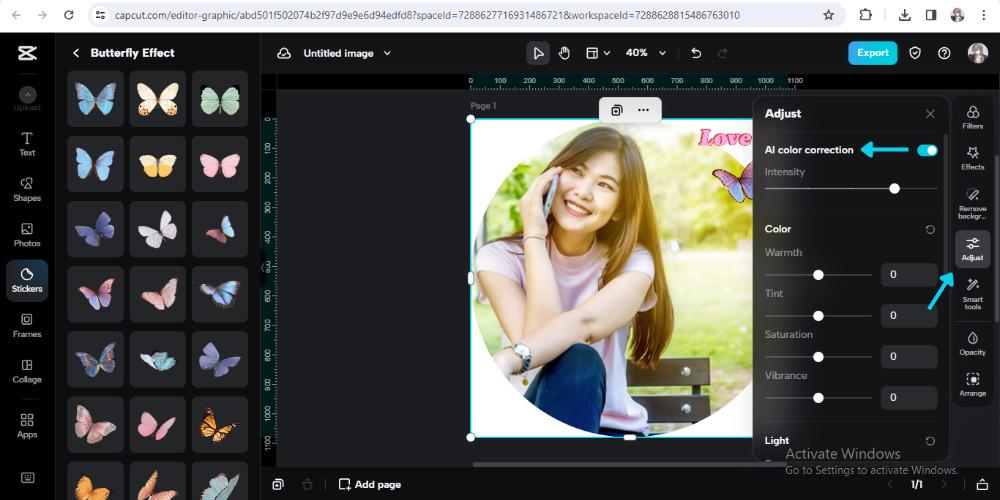Click the Saturation slider handle
The width and height of the screenshot is (1000, 500).
click(818, 357)
